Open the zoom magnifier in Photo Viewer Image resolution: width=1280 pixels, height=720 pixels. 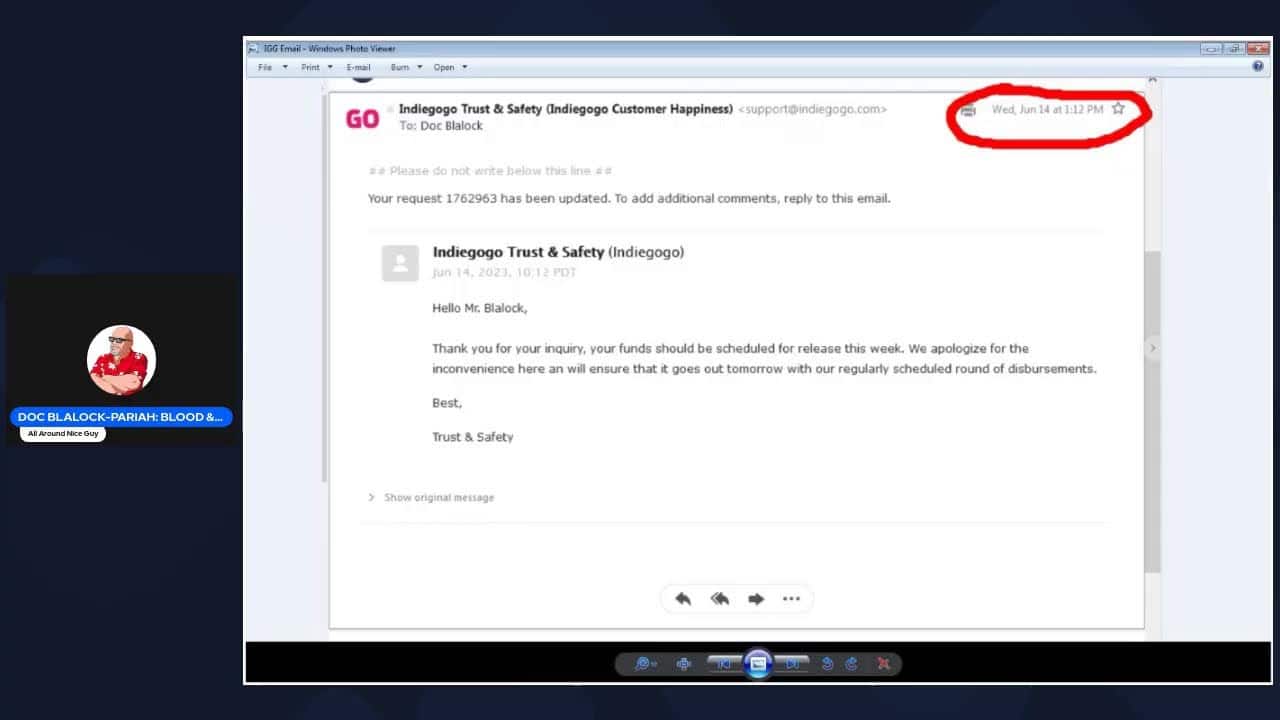[643, 663]
